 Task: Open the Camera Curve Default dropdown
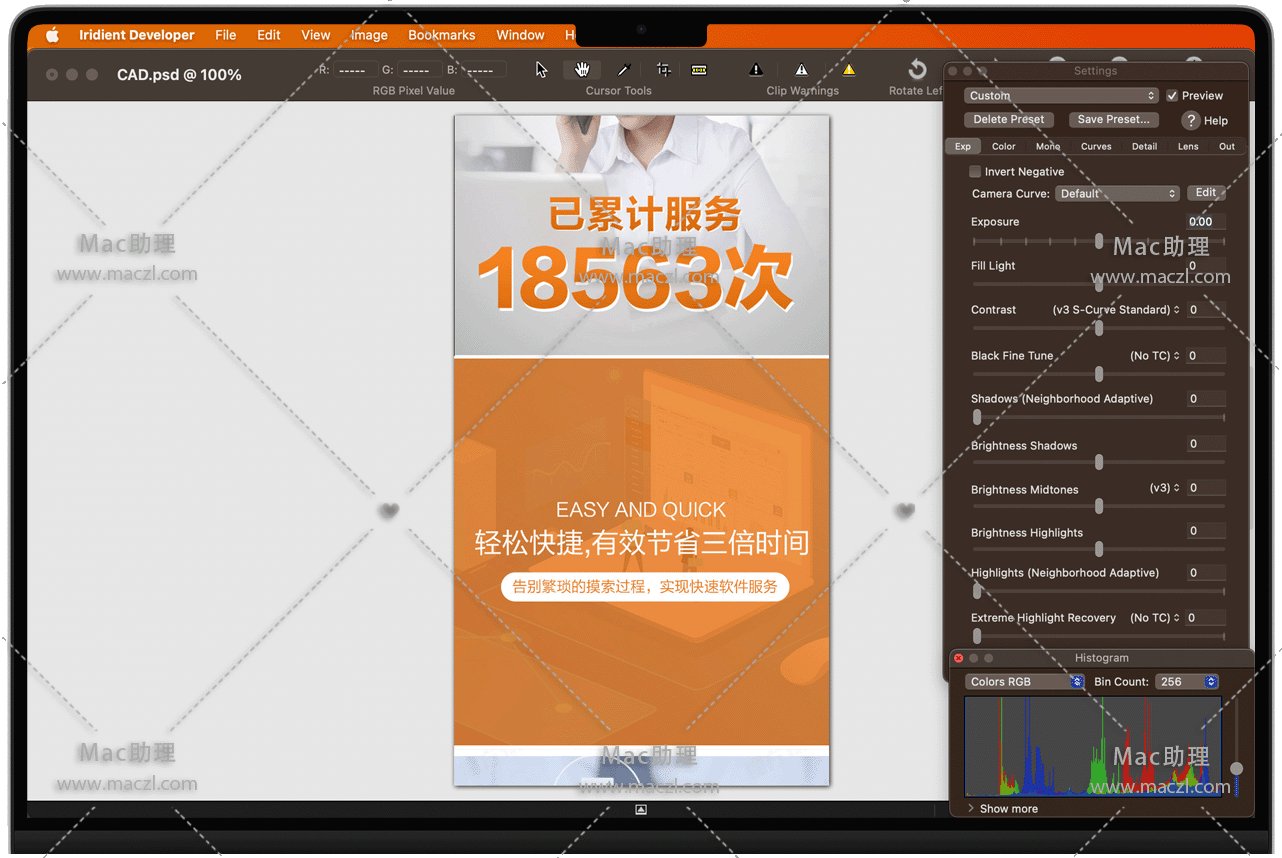tap(1117, 194)
